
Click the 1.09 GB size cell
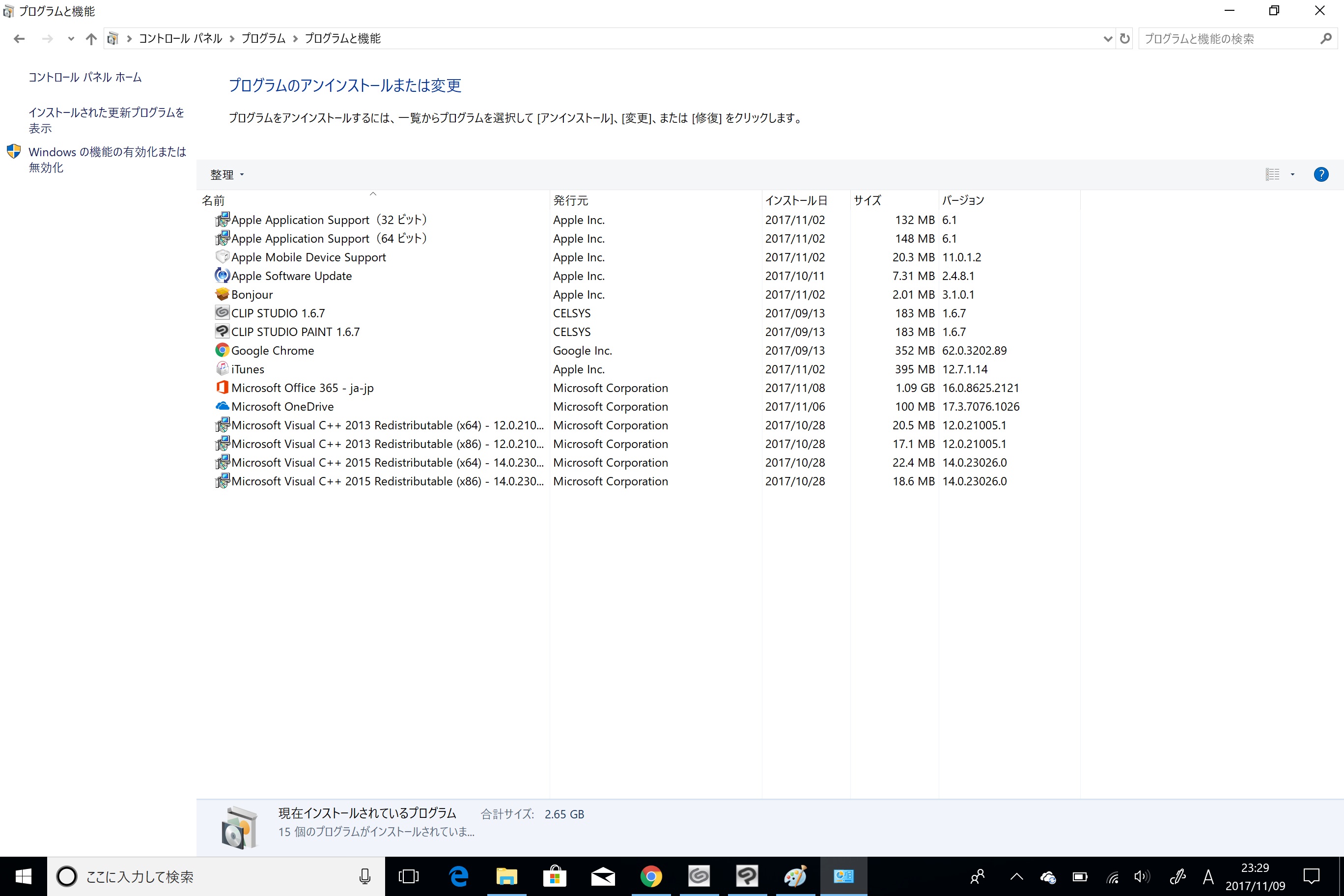point(915,388)
